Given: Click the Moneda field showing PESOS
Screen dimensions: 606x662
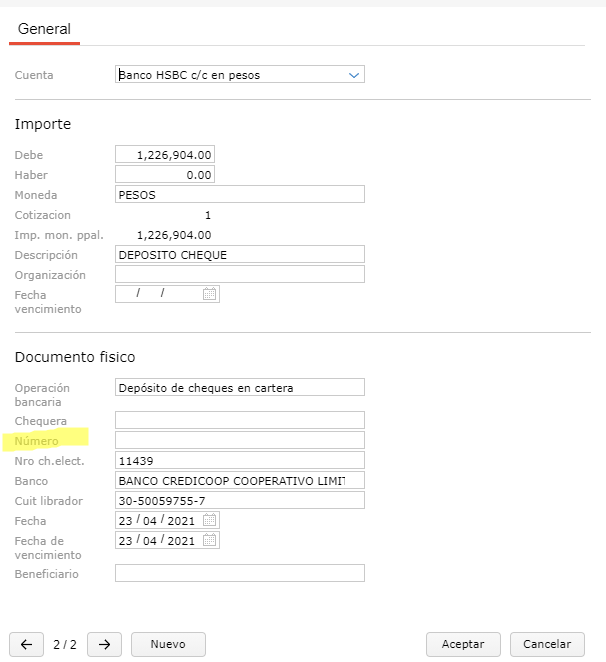Looking at the screenshot, I should [239, 194].
